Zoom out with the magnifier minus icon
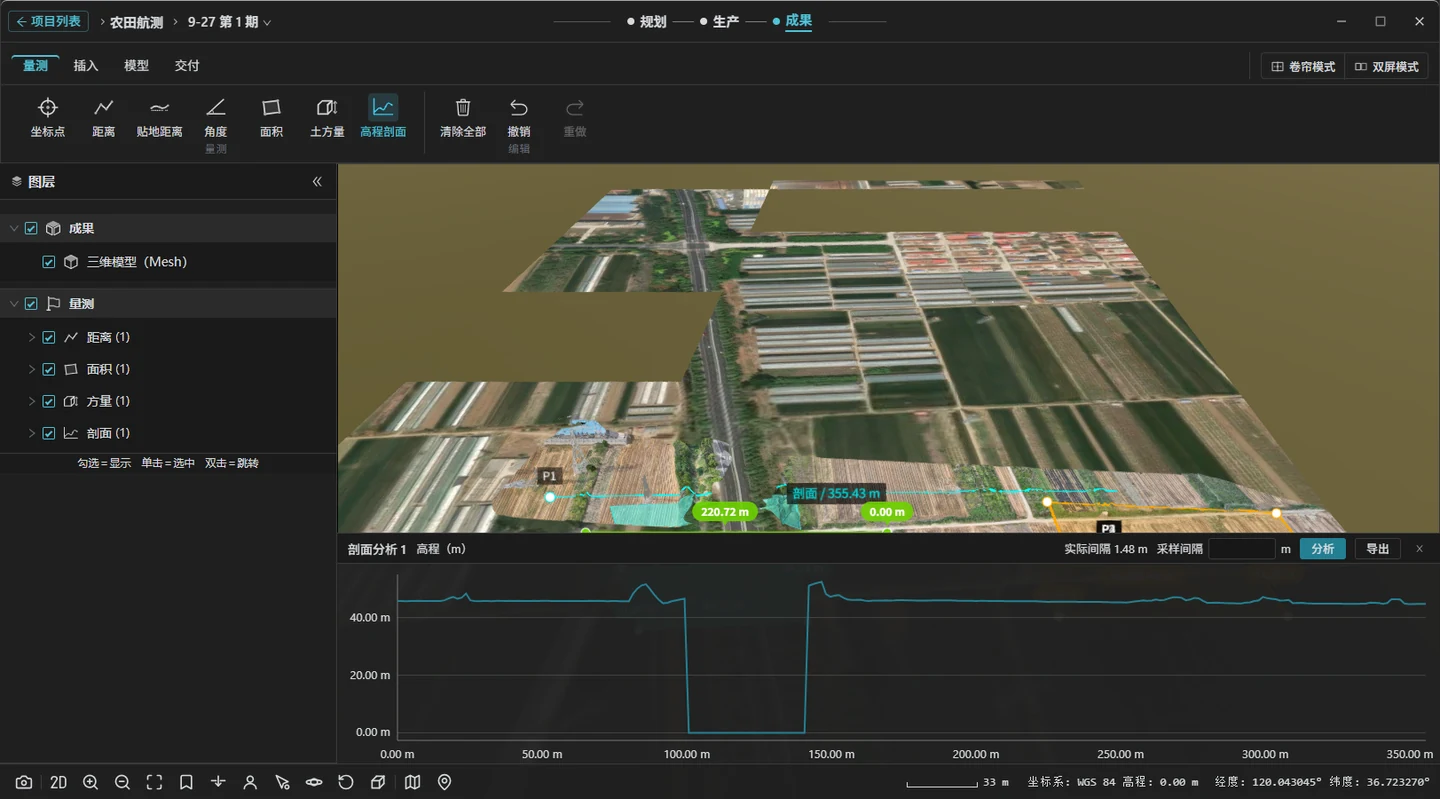 point(122,782)
